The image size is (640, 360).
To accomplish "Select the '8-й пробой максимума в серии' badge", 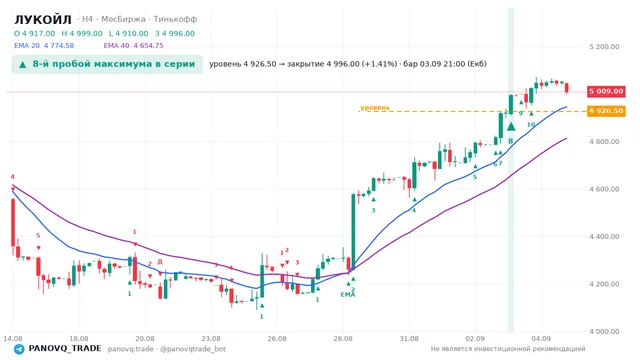I will 107,64.
